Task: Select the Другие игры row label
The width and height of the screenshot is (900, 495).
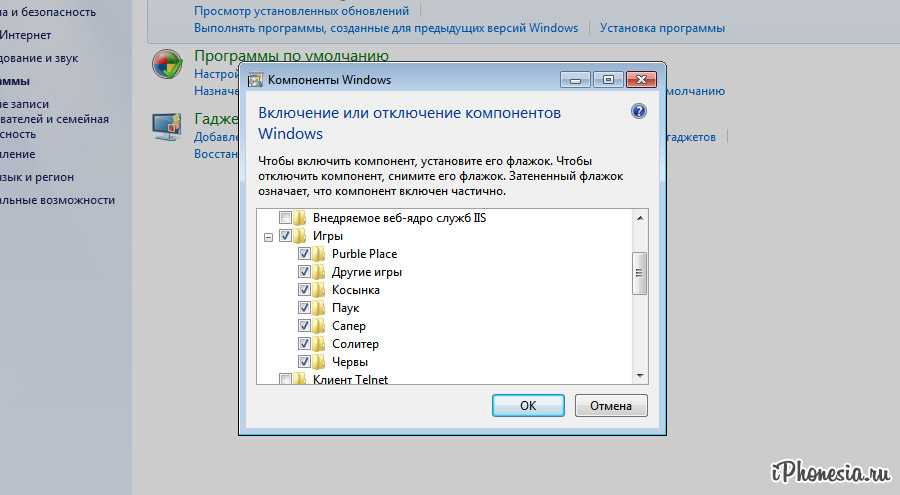Action: pos(367,272)
